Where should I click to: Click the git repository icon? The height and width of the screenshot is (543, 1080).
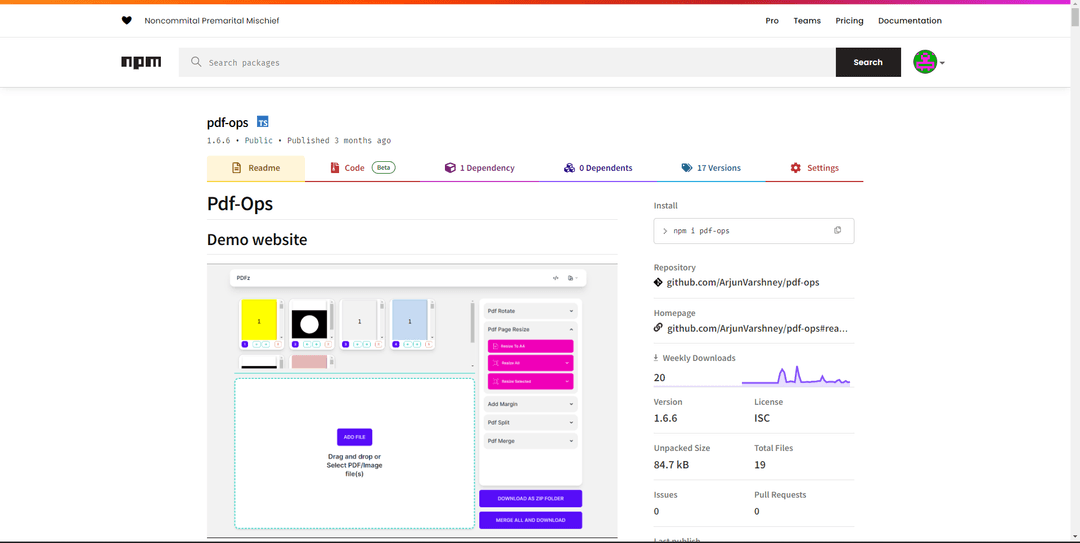click(658, 283)
